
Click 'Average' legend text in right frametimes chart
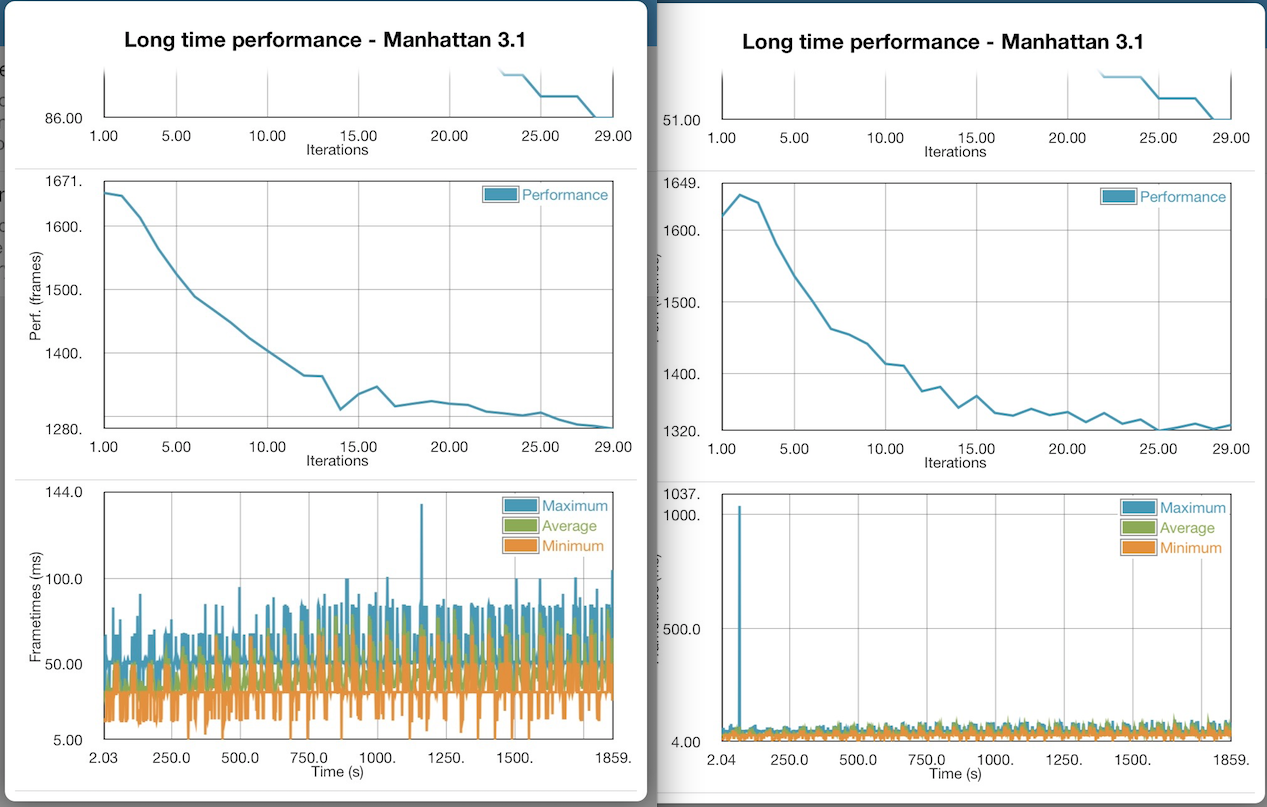point(1187,527)
